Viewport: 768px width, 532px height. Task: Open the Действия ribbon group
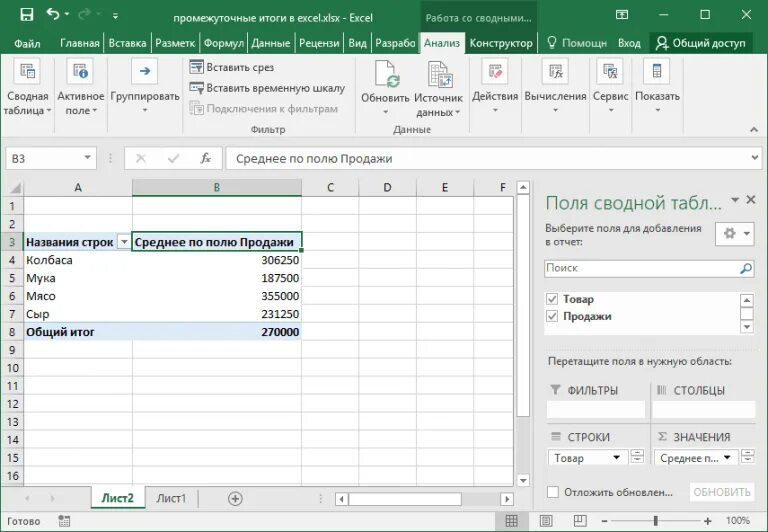[x=495, y=87]
